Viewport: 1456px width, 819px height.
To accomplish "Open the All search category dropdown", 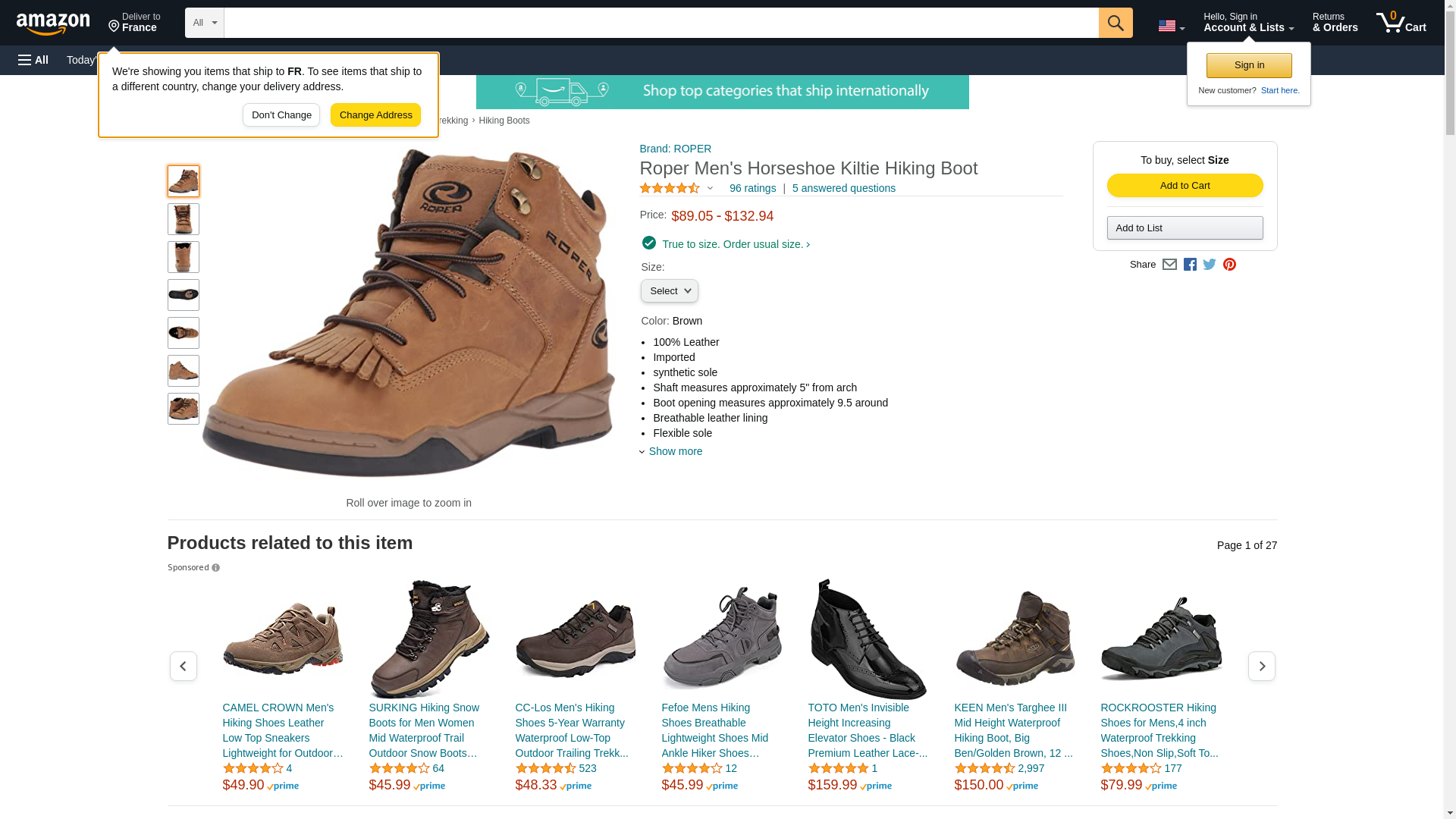I will 205,23.
